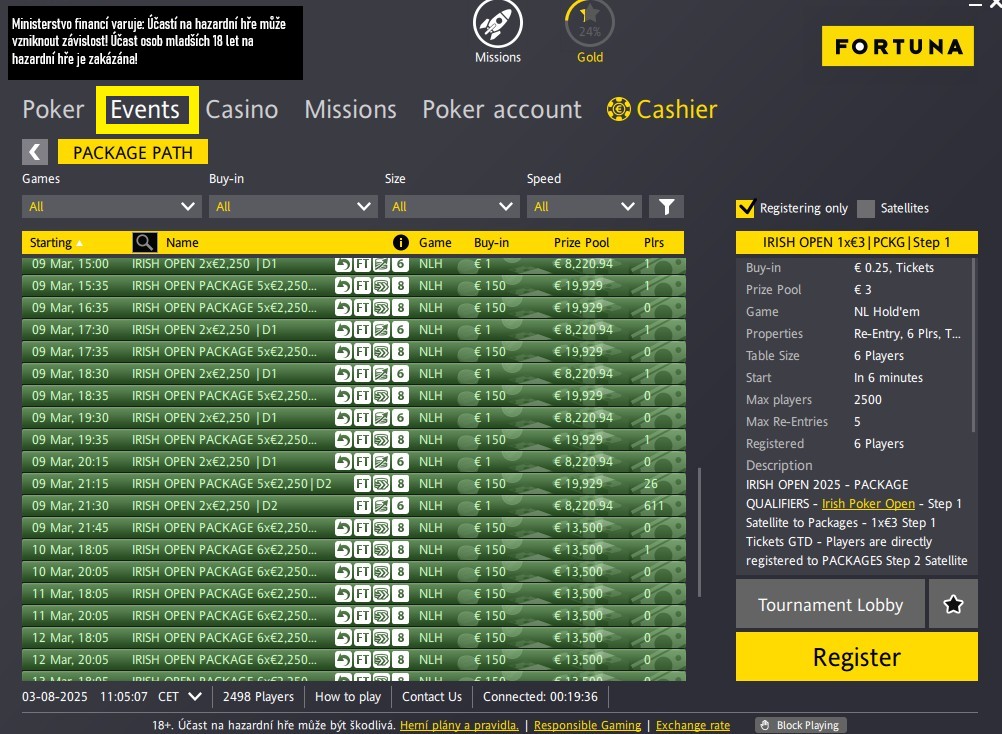Switch to the Poker tab
Image resolution: width=1002 pixels, height=734 pixels.
pyautogui.click(x=53, y=109)
